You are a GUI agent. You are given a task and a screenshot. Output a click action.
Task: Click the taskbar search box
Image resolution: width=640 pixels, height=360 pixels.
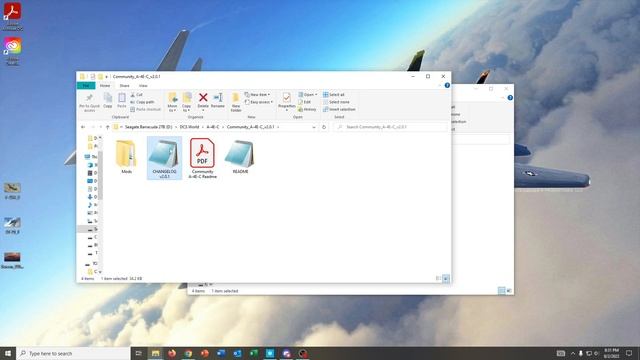pyautogui.click(x=73, y=353)
